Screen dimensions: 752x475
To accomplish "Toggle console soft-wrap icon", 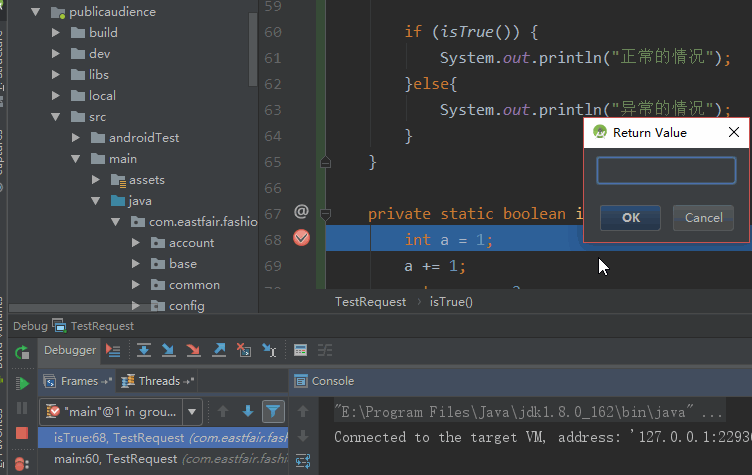I will (303, 461).
